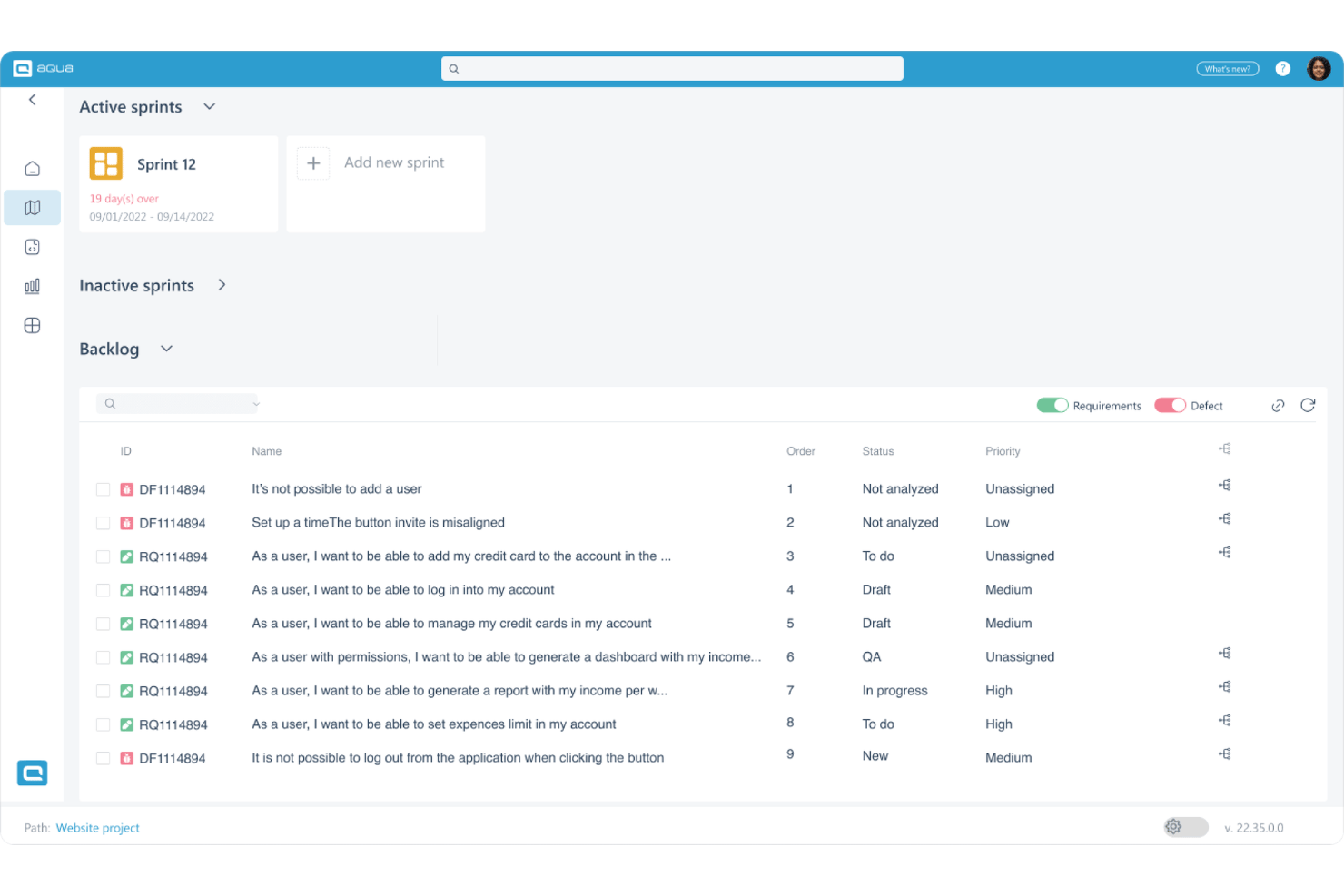This screenshot has width=1344, height=896.
Task: Sort by the Order column header
Action: coord(801,451)
